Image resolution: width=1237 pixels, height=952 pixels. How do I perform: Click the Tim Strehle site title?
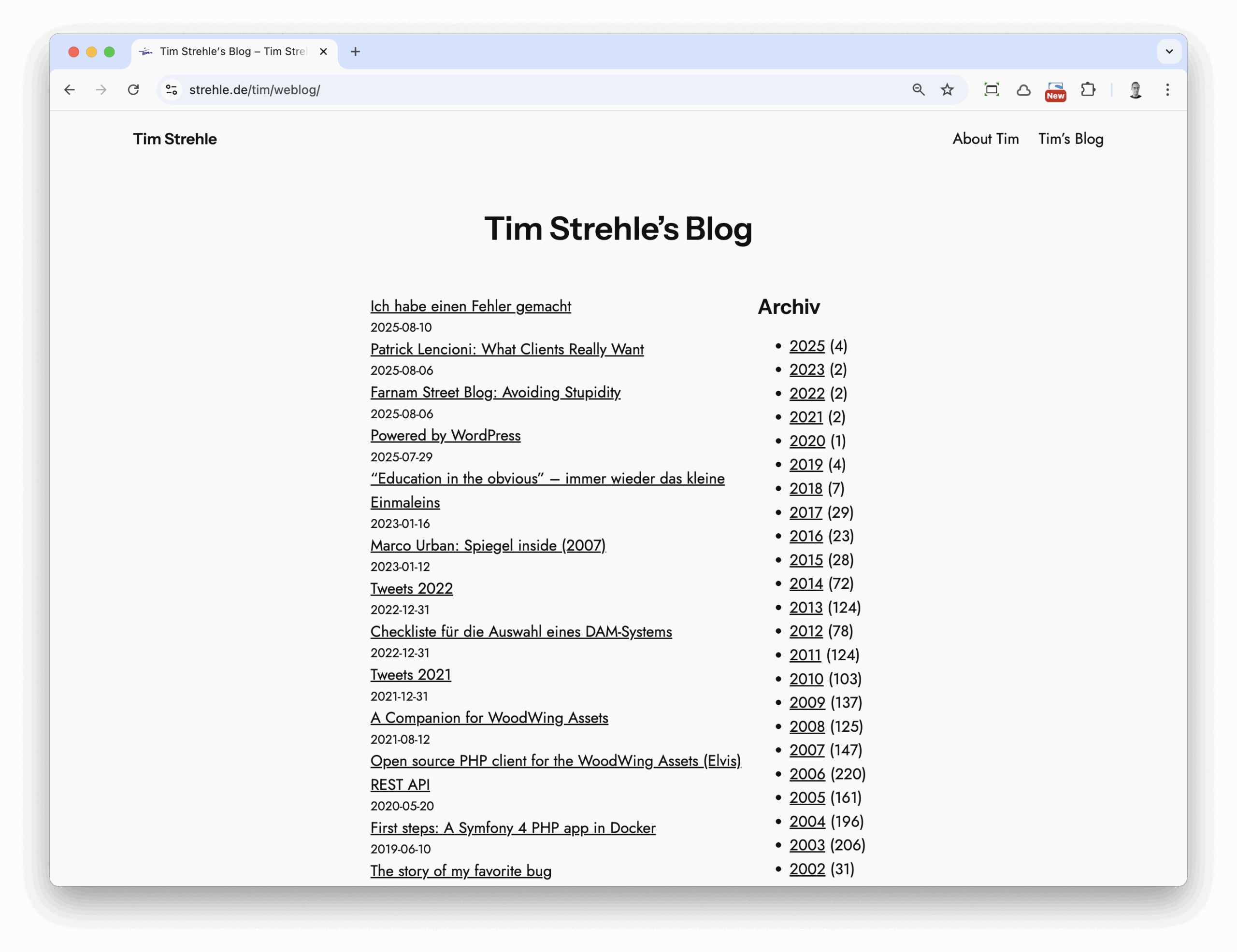(175, 139)
